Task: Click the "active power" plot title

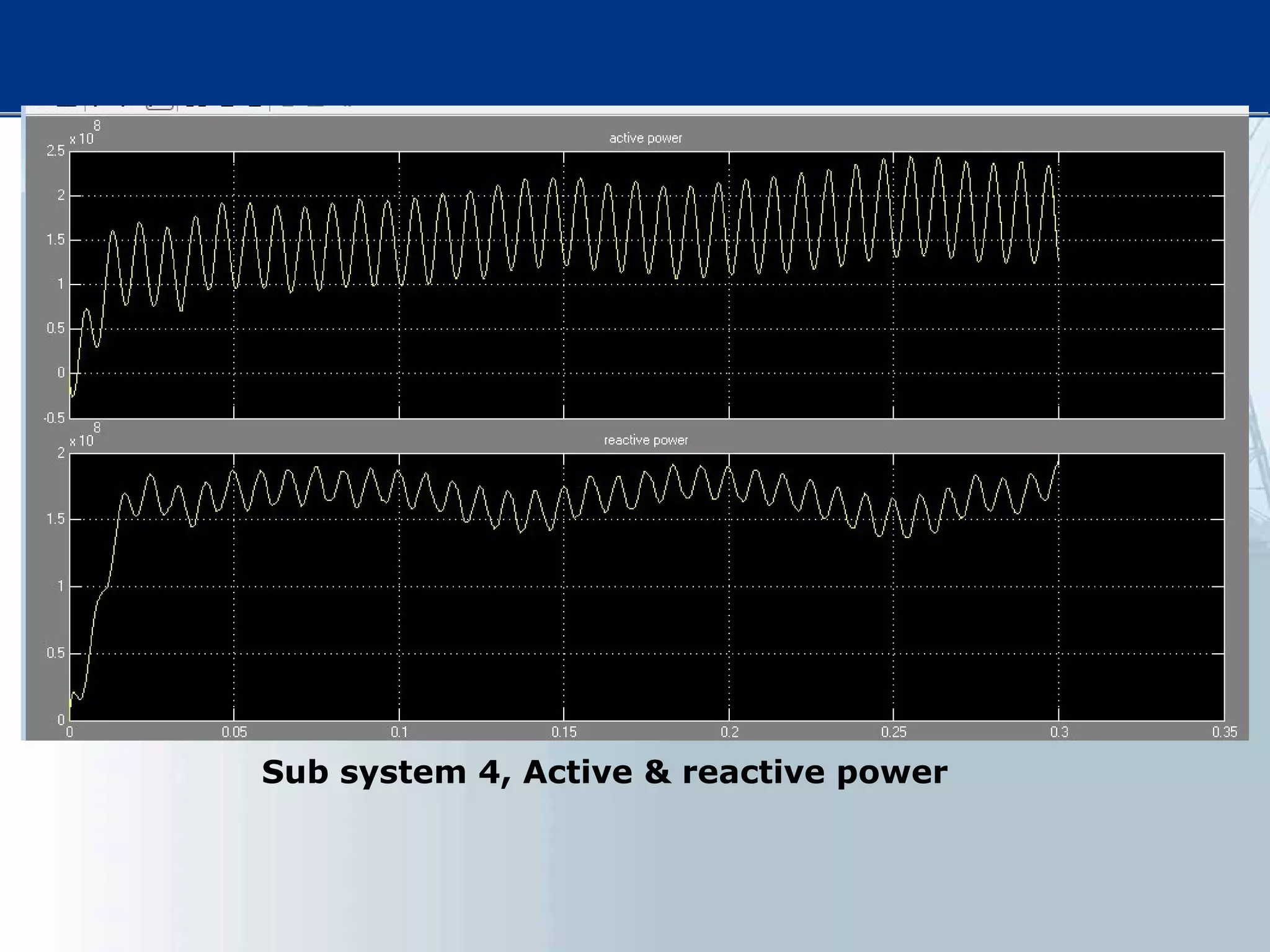Action: (646, 138)
